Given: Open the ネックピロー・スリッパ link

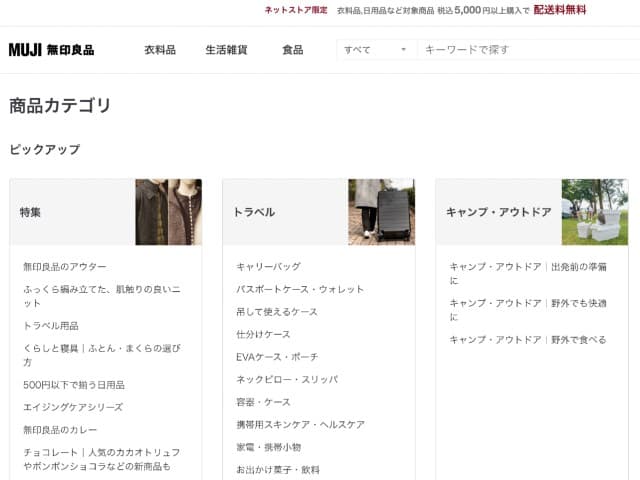Looking at the screenshot, I should pos(287,380).
